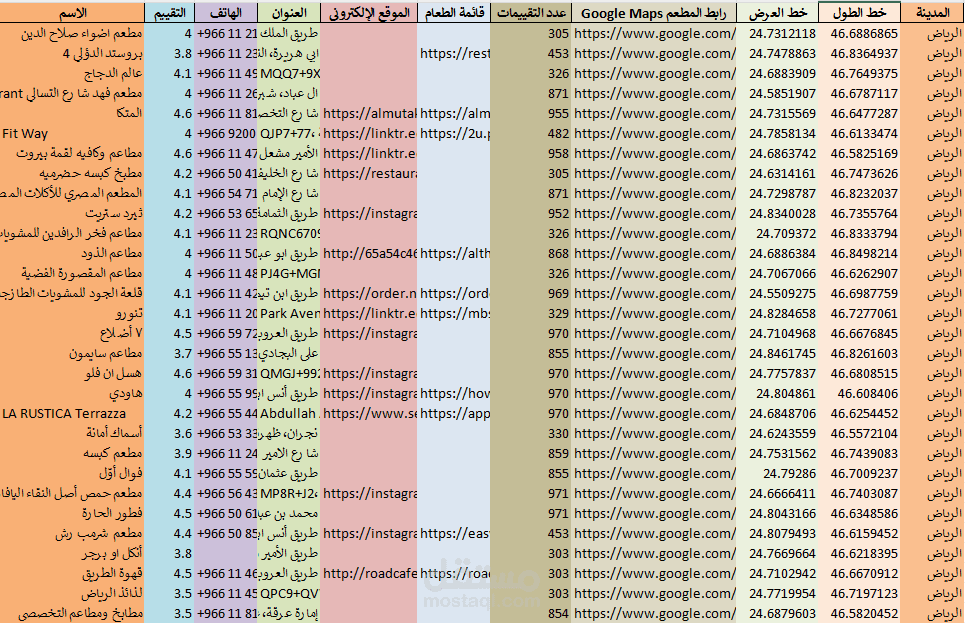Select the name cell فطور الحارة
965x623 pixels.
(x=72, y=513)
